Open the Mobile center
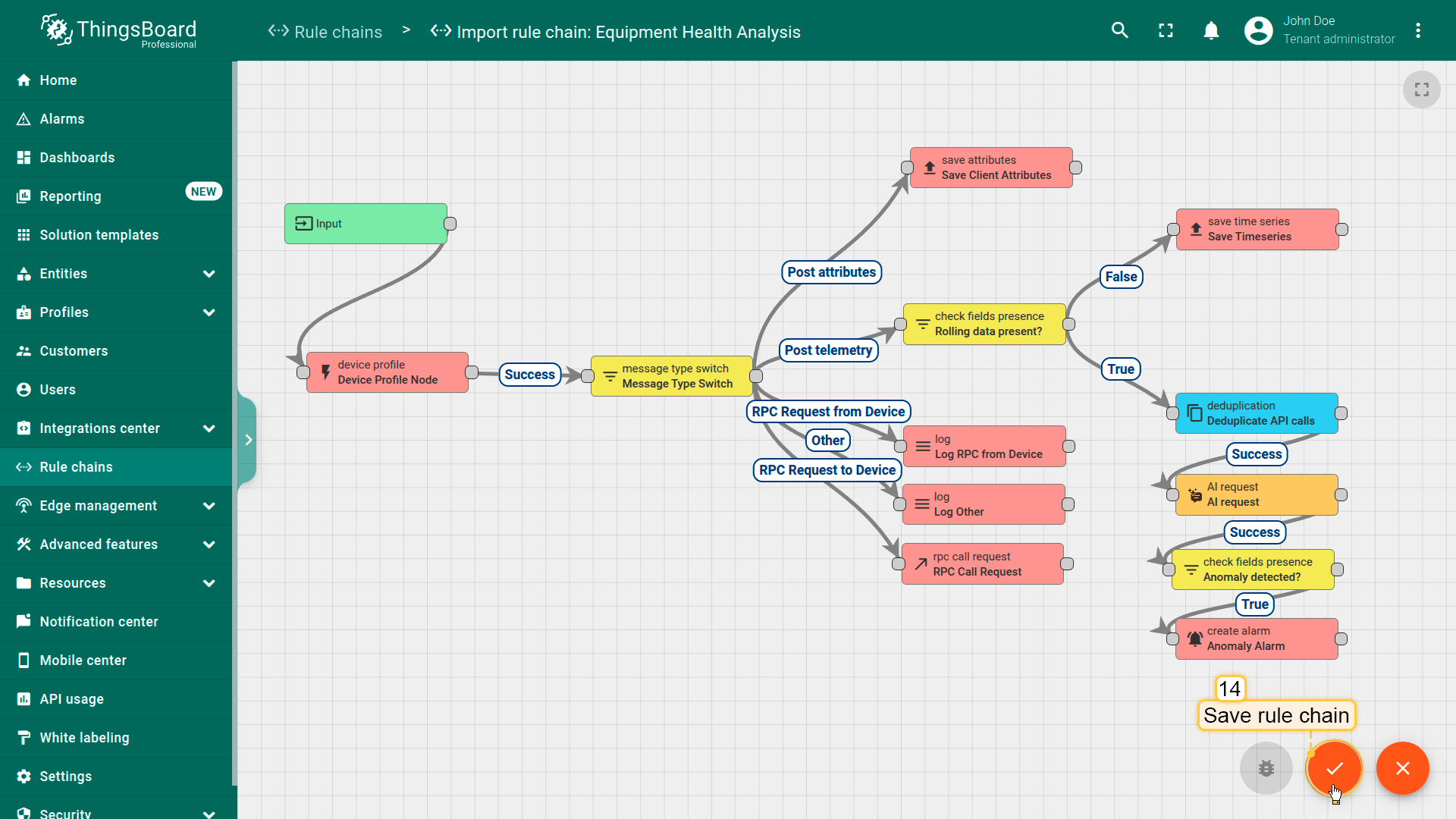Image resolution: width=1456 pixels, height=819 pixels. pos(116,661)
